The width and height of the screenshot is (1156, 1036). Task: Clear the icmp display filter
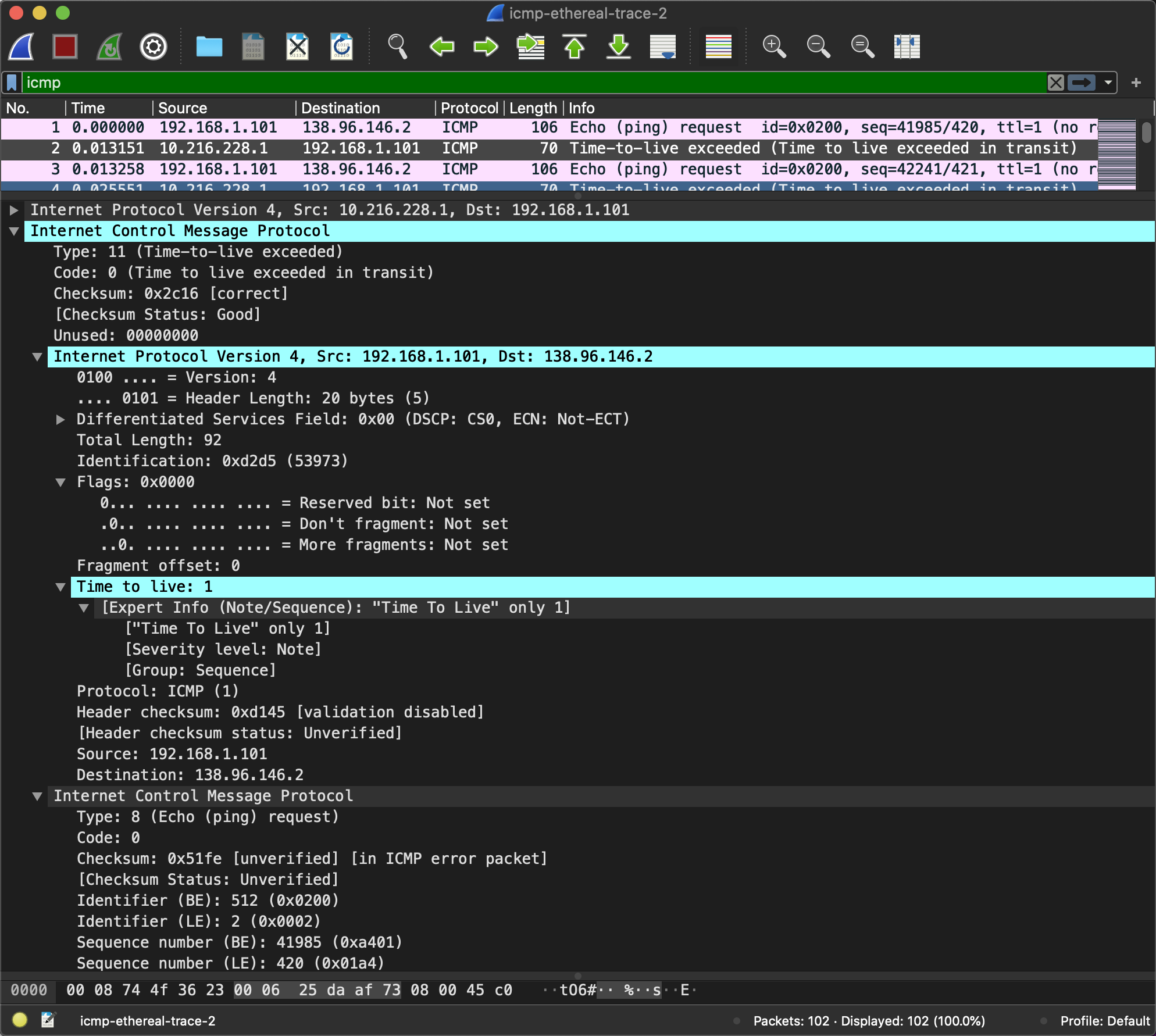click(1056, 83)
